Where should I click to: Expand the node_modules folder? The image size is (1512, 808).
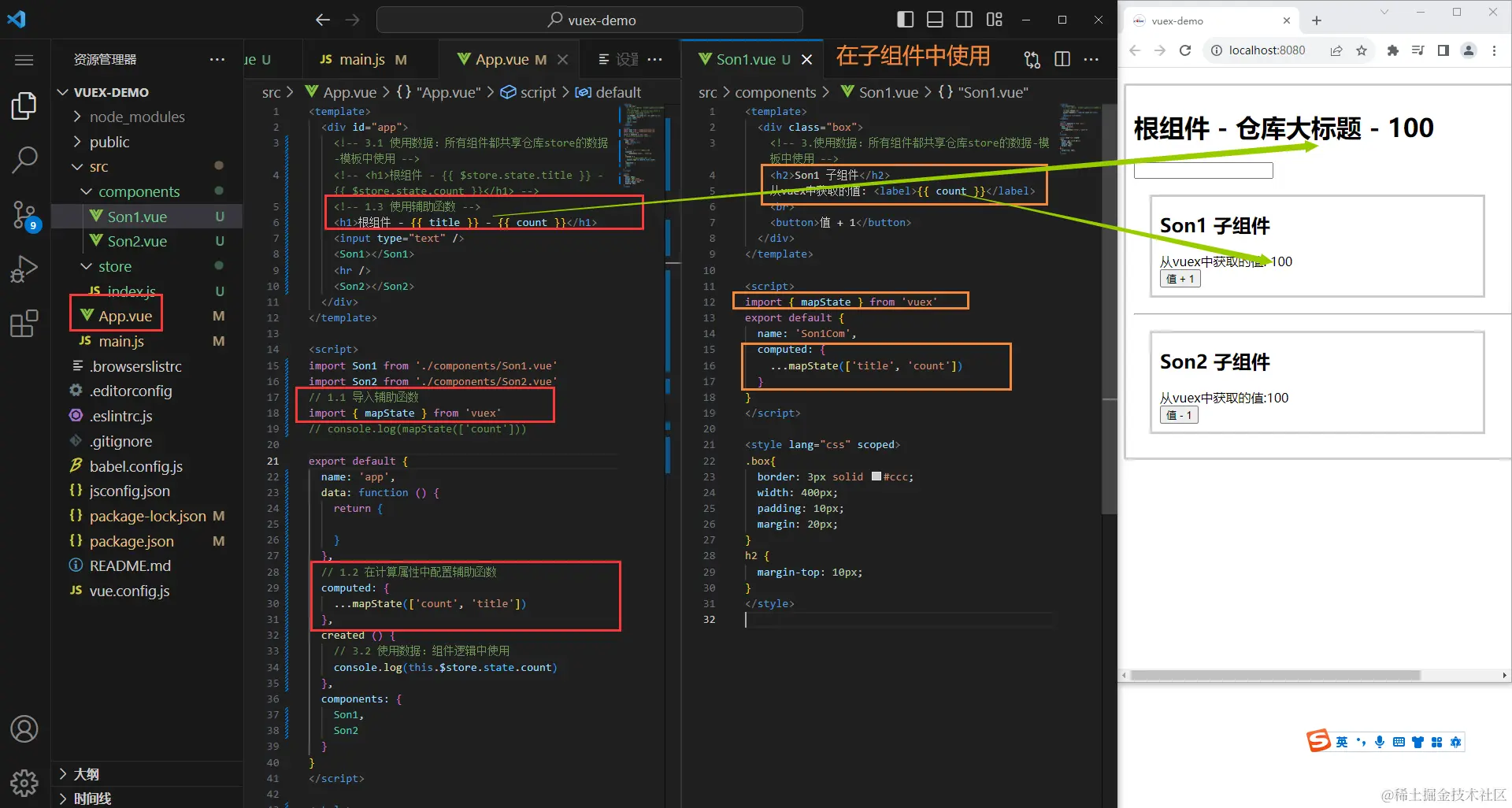coord(136,117)
